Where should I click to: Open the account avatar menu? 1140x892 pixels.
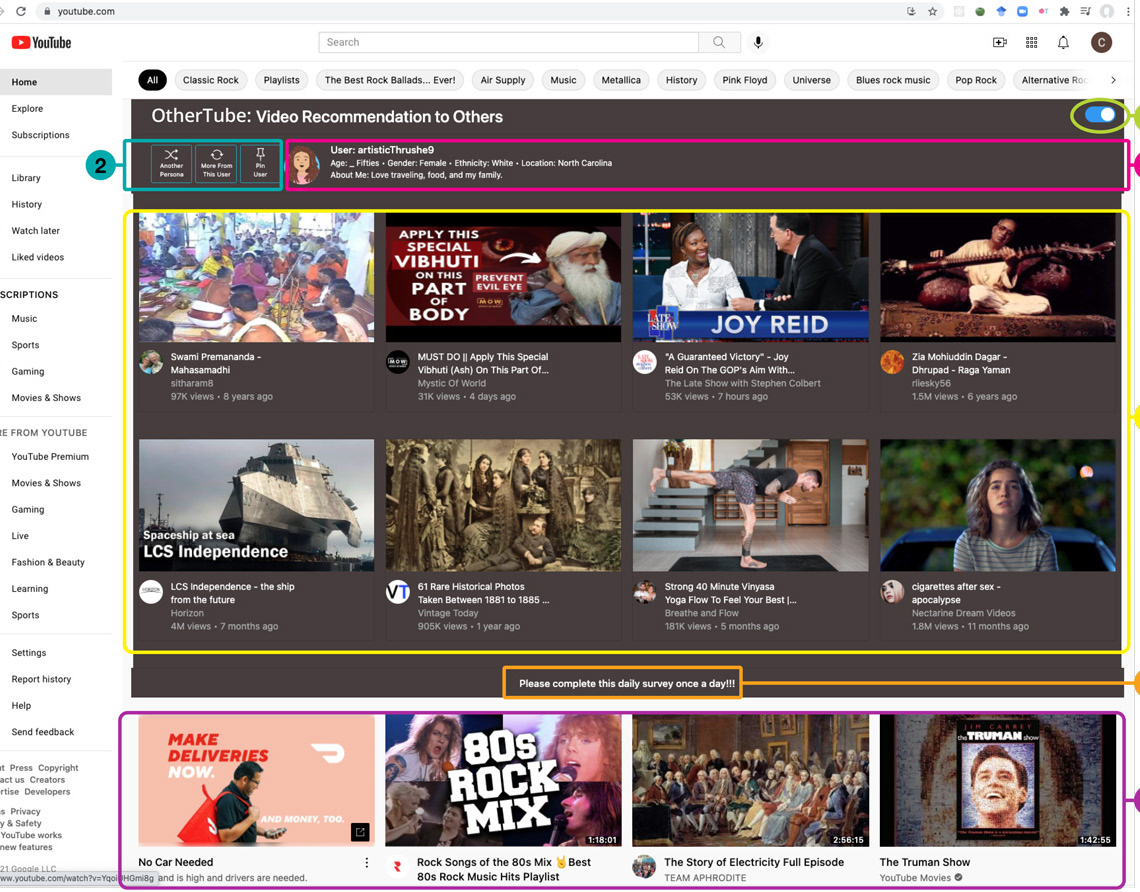click(x=1101, y=43)
